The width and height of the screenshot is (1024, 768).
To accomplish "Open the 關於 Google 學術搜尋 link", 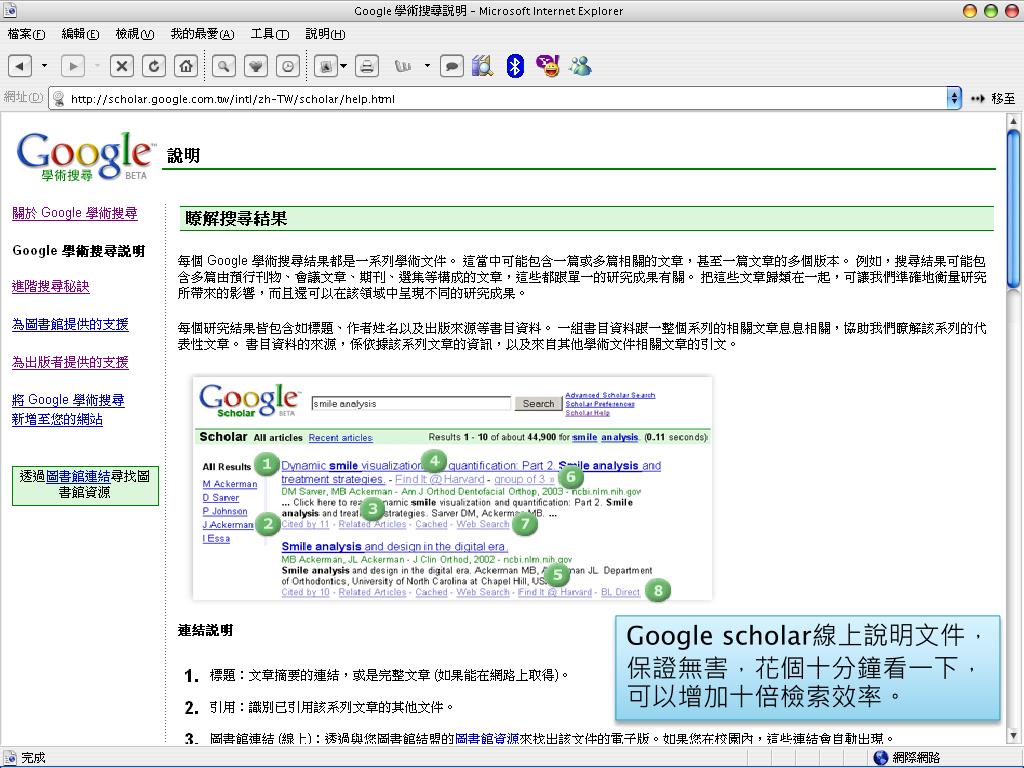I will point(75,213).
